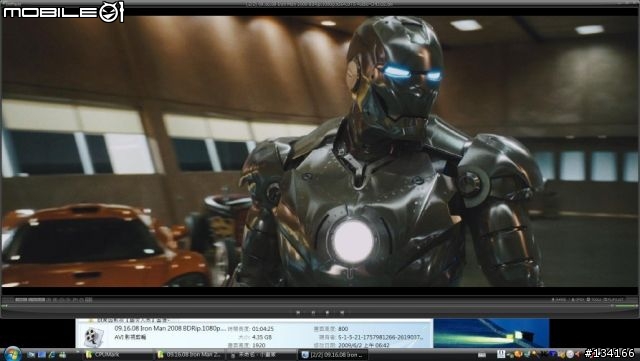The height and width of the screenshot is (361, 640).
Task: Click the previous track button in player
Action: pyautogui.click(x=298, y=313)
